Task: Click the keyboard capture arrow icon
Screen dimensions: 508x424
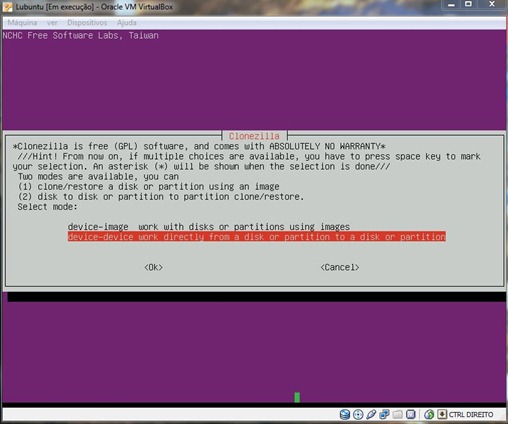Action: tap(442, 415)
